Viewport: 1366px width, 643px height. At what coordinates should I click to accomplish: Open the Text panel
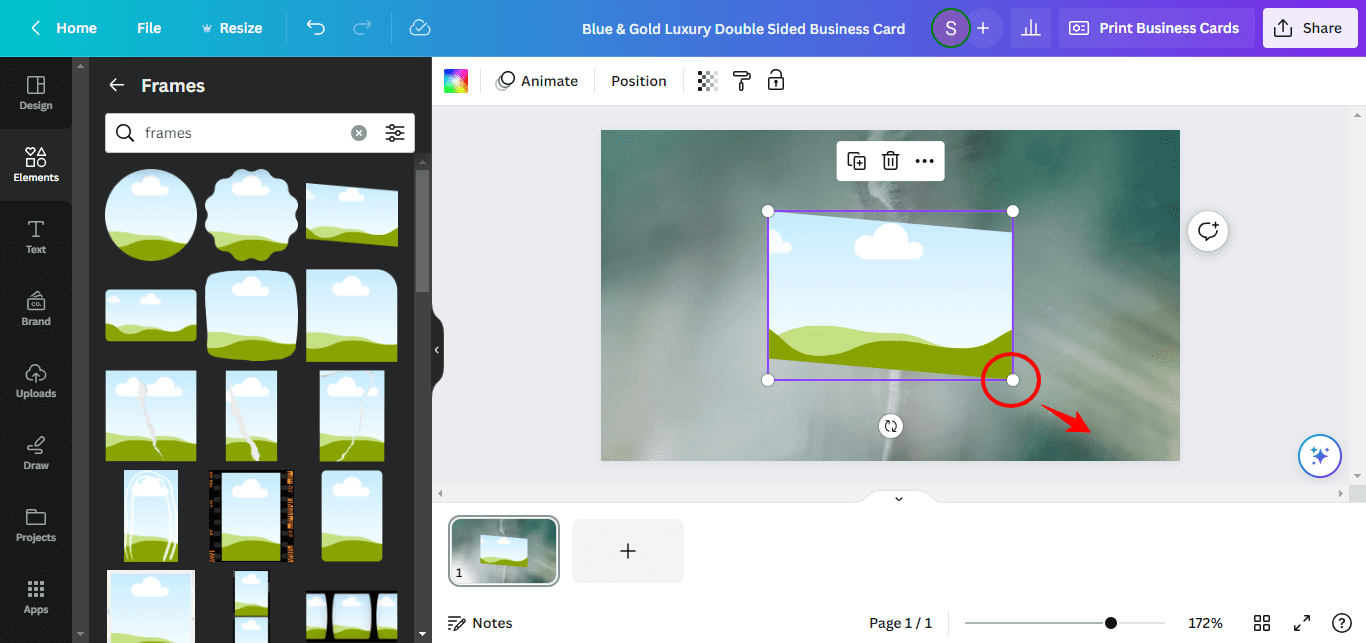click(x=35, y=235)
